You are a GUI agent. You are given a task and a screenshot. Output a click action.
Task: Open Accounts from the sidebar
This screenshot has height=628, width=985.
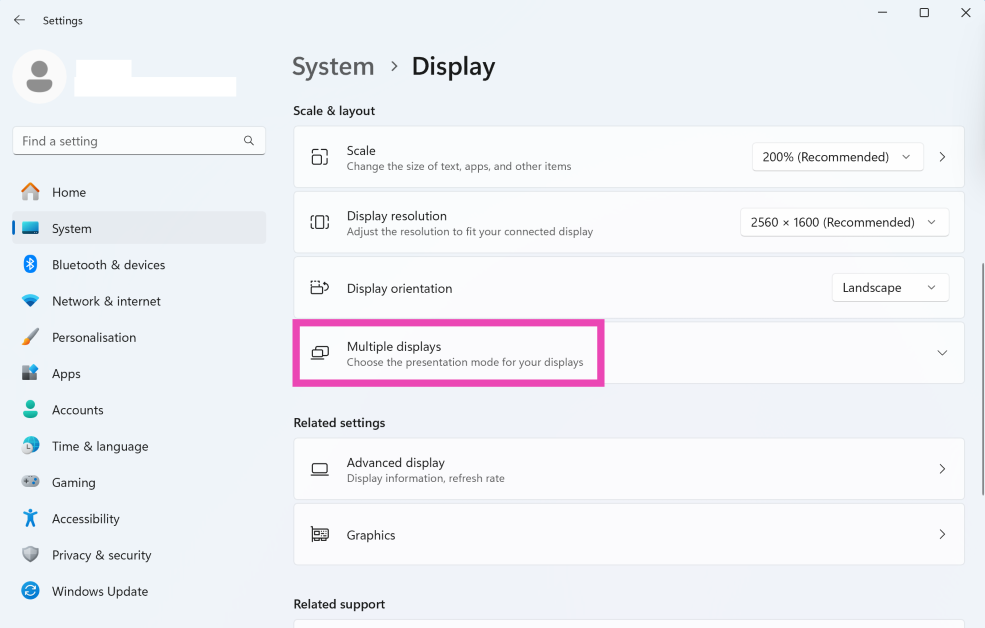point(77,410)
